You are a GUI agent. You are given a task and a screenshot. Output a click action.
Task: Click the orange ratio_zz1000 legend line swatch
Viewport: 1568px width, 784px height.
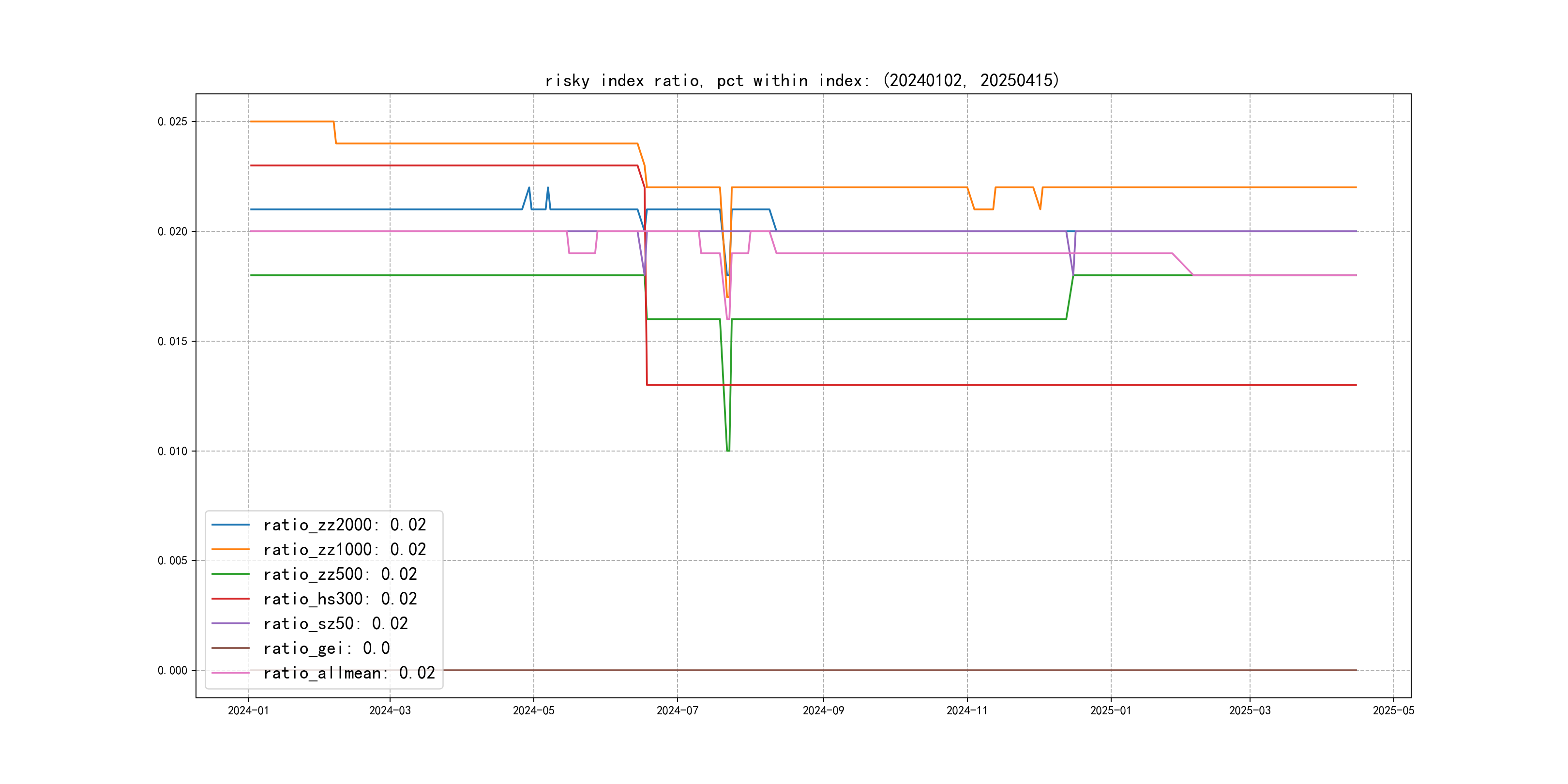(x=230, y=549)
